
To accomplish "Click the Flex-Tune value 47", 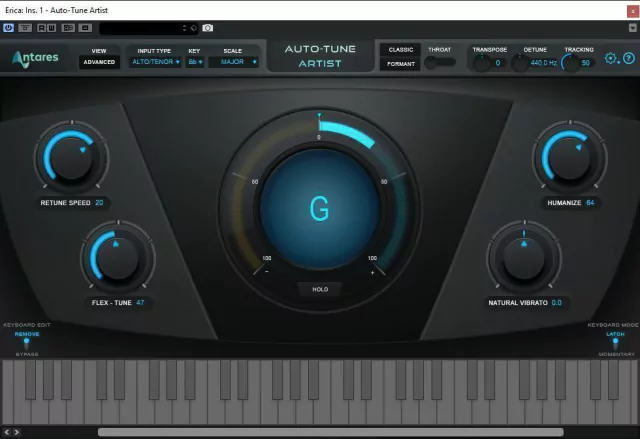I will (x=140, y=303).
